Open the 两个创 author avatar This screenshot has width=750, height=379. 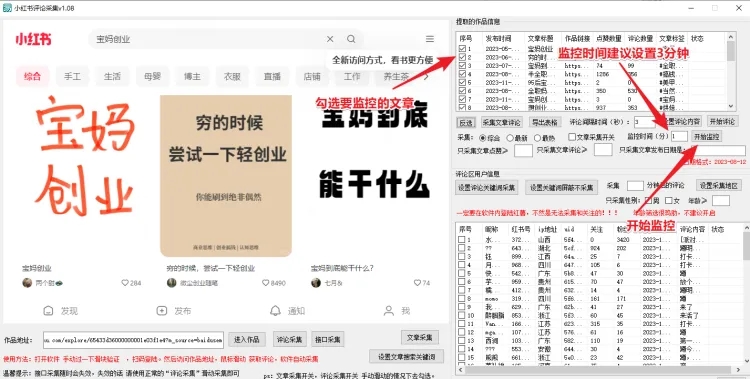(x=27, y=283)
